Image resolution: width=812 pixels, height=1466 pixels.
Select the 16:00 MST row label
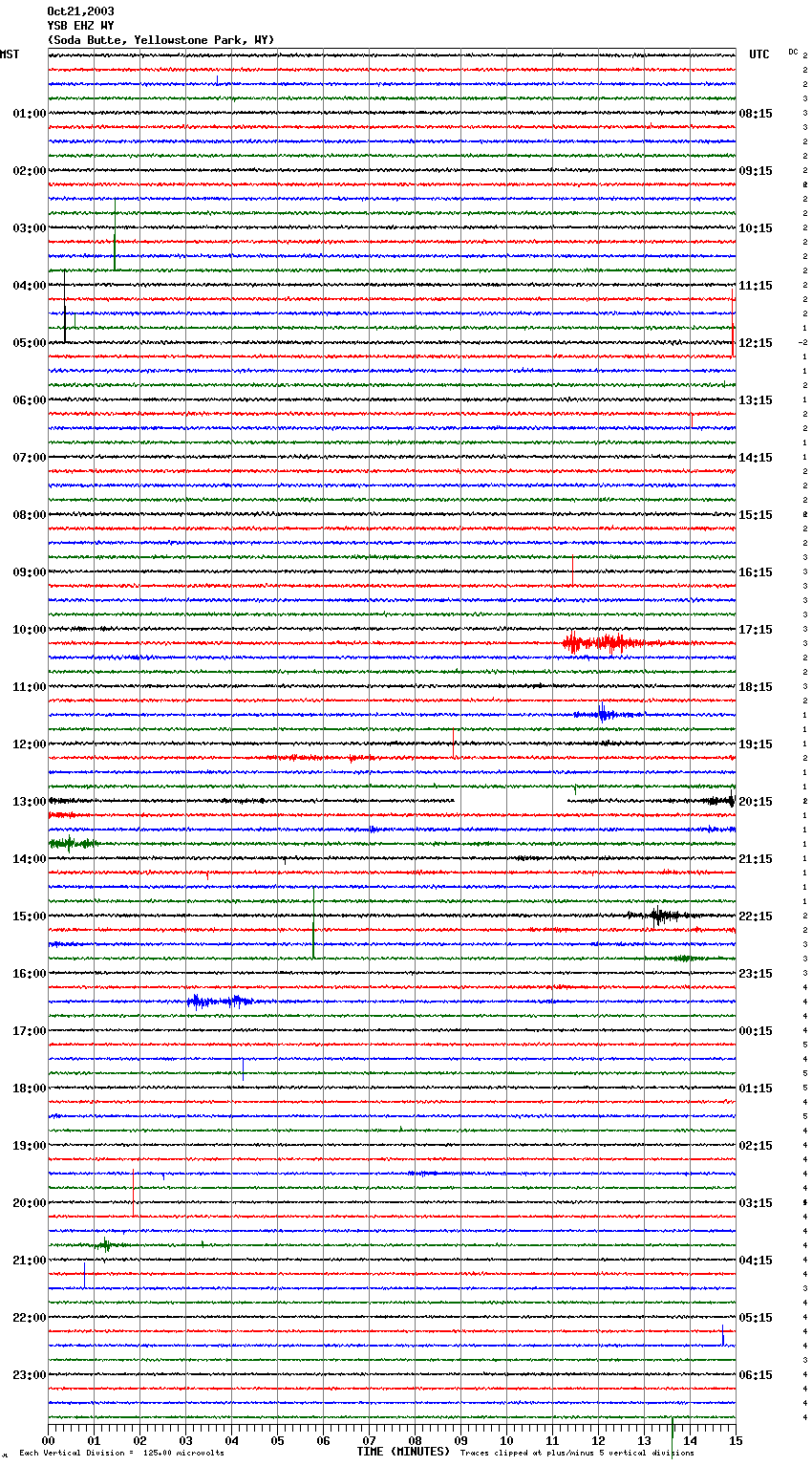(29, 974)
